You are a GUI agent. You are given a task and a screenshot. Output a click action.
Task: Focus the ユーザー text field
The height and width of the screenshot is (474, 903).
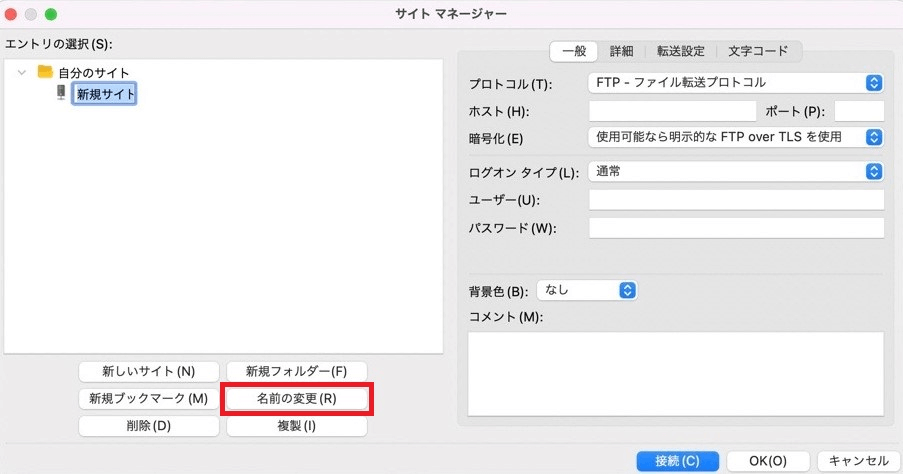click(x=736, y=200)
